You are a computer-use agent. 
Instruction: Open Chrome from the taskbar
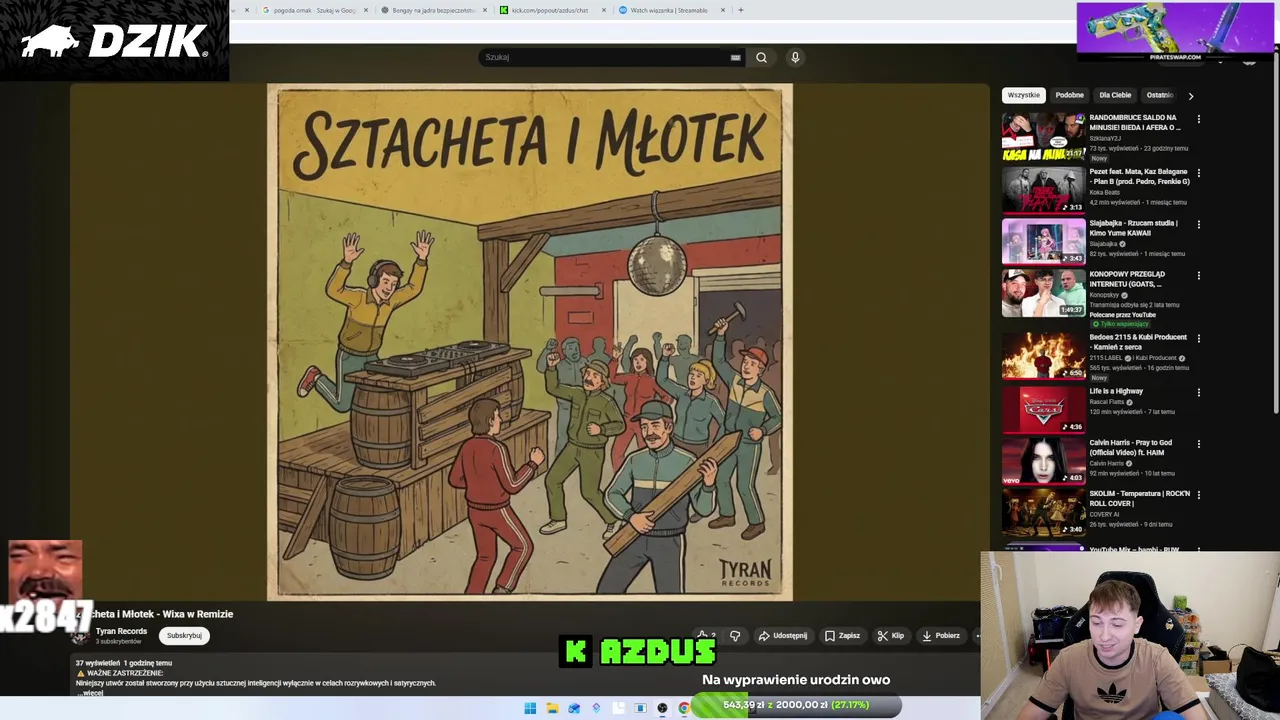[684, 708]
